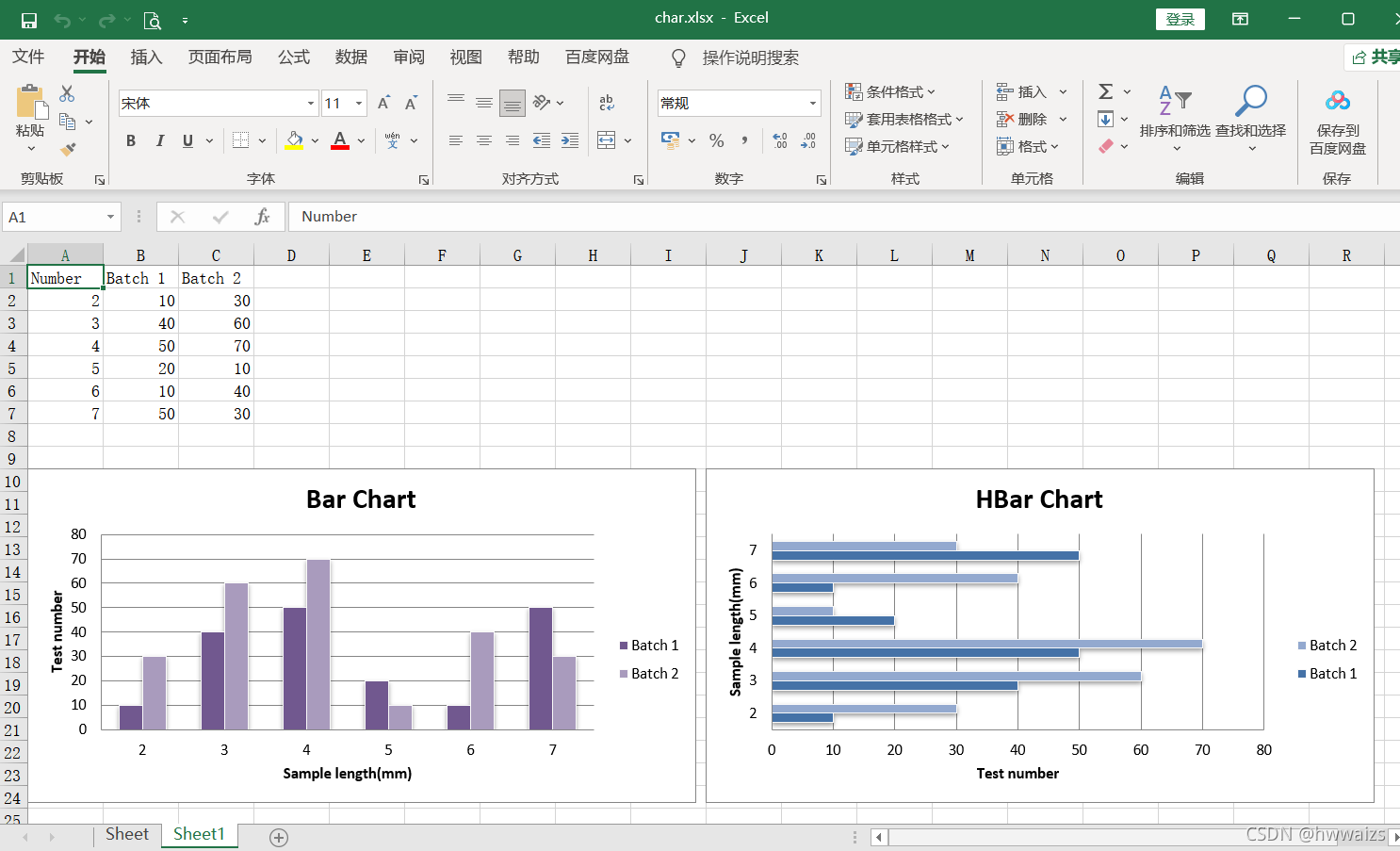Select the Format Painter brush
Viewport: 1400px width, 851px height.
[x=68, y=148]
